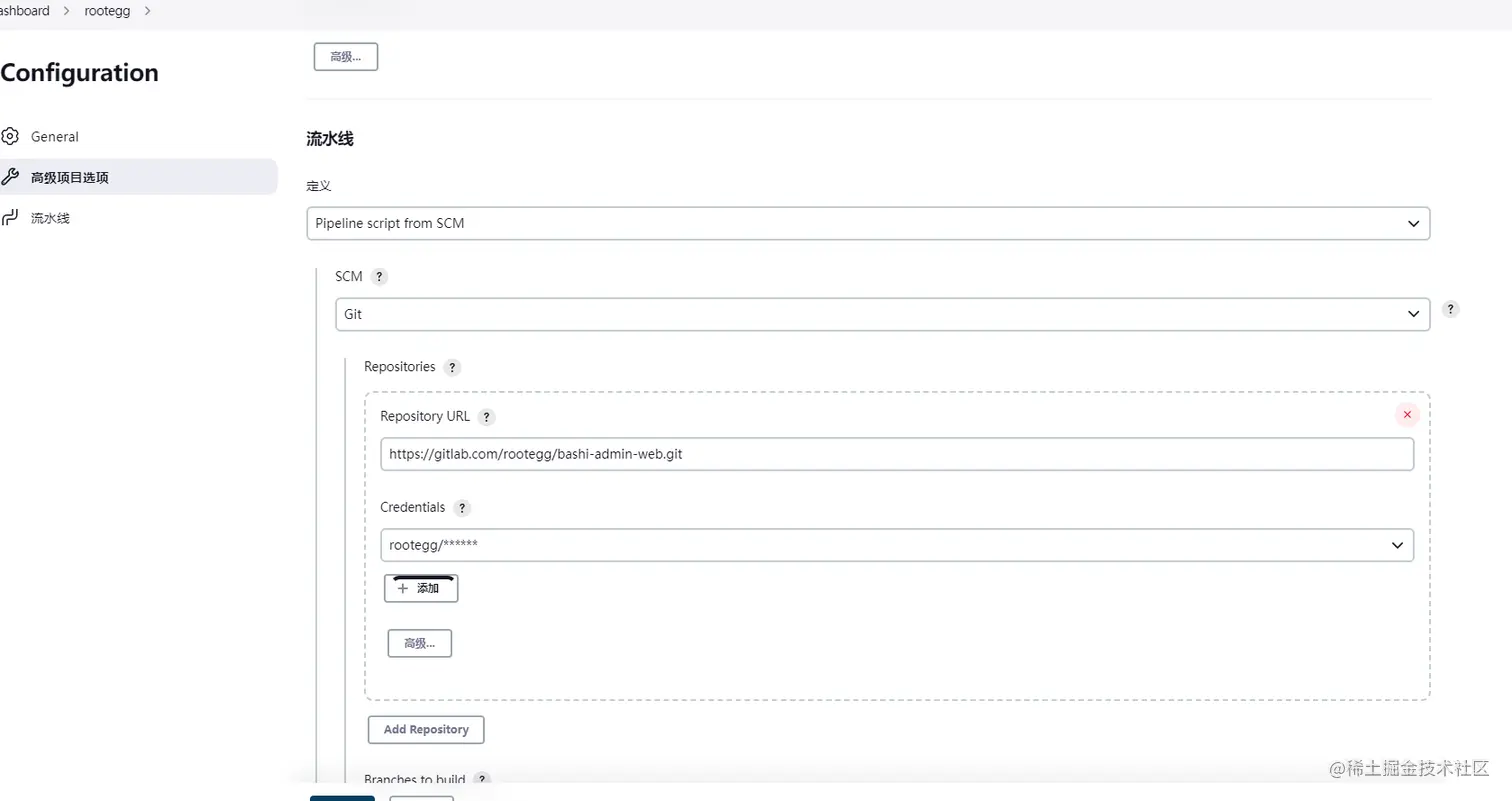1512x801 pixels.
Task: Open help for SCM label
Action: point(379,277)
